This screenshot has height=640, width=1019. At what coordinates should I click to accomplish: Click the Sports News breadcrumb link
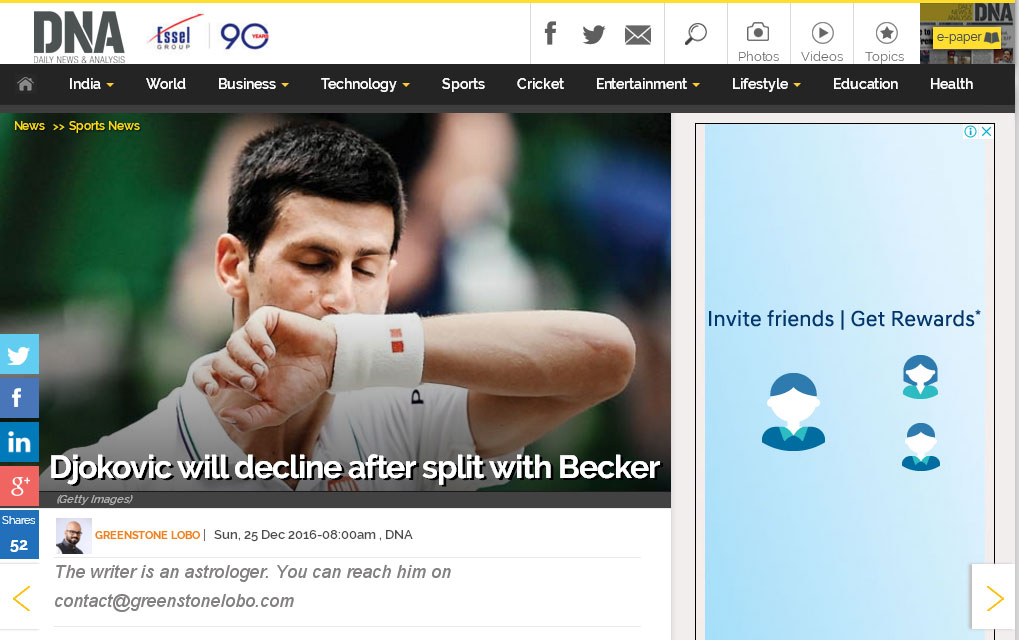click(104, 125)
